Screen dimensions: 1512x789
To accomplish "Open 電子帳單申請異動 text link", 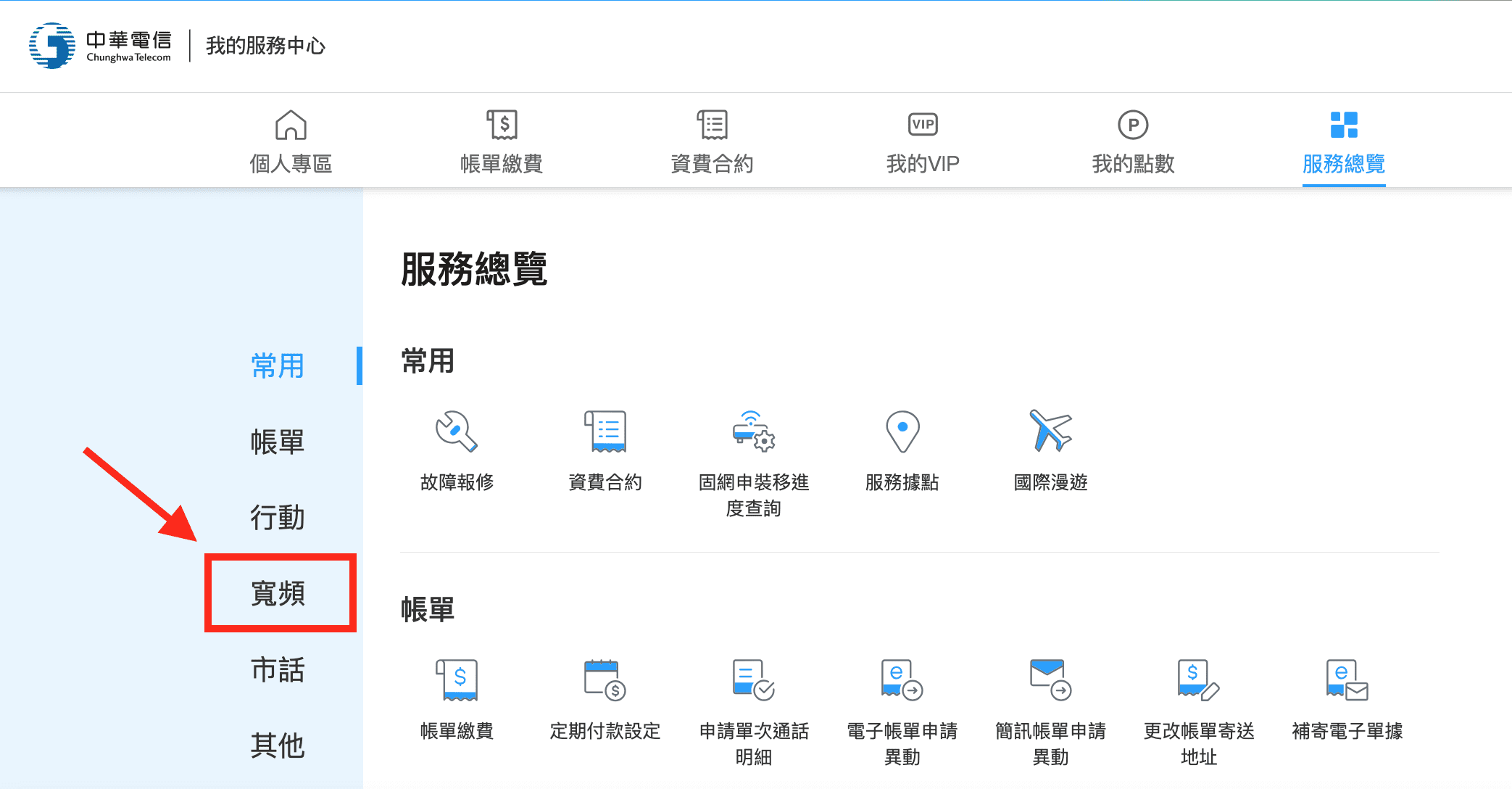I will coord(902,744).
